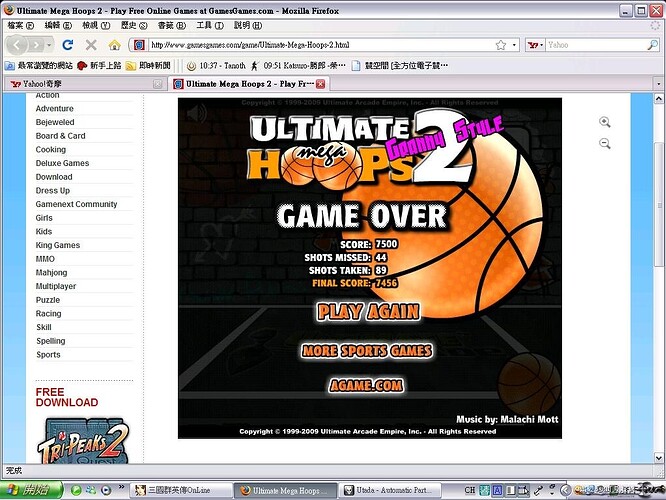Select the Ultimate Mega Hoops 2 tab
The width and height of the screenshot is (666, 500).
[248, 84]
